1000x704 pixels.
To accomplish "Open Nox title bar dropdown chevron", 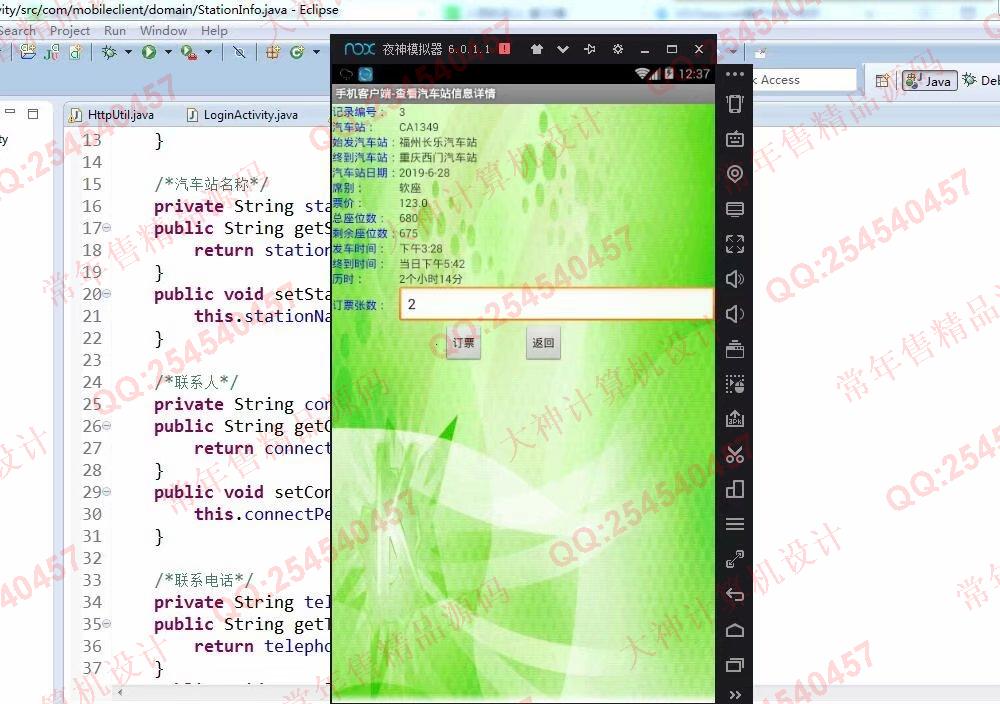I will pos(562,49).
